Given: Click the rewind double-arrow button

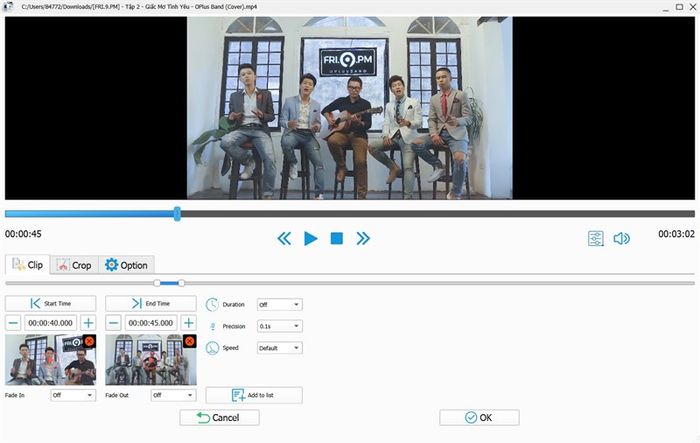Looking at the screenshot, I should tap(284, 238).
